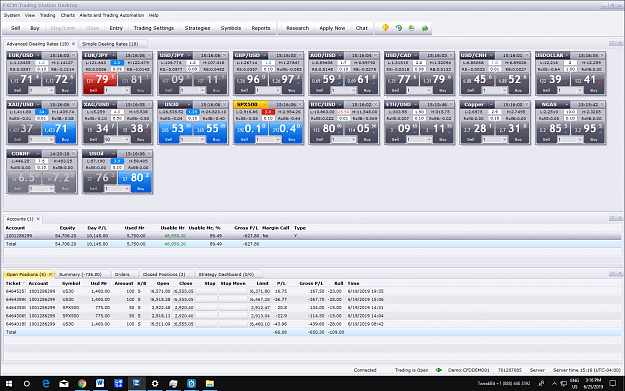Open the Mail app from the taskbar
Image resolution: width=625 pixels, height=391 pixels.
[x=64, y=383]
